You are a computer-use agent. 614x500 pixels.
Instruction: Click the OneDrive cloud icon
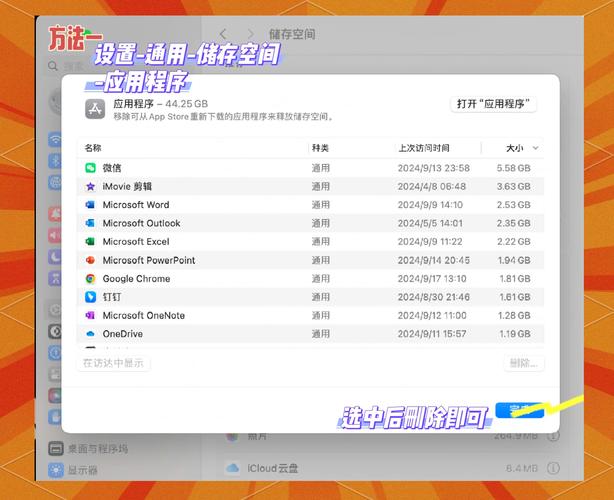coord(90,334)
